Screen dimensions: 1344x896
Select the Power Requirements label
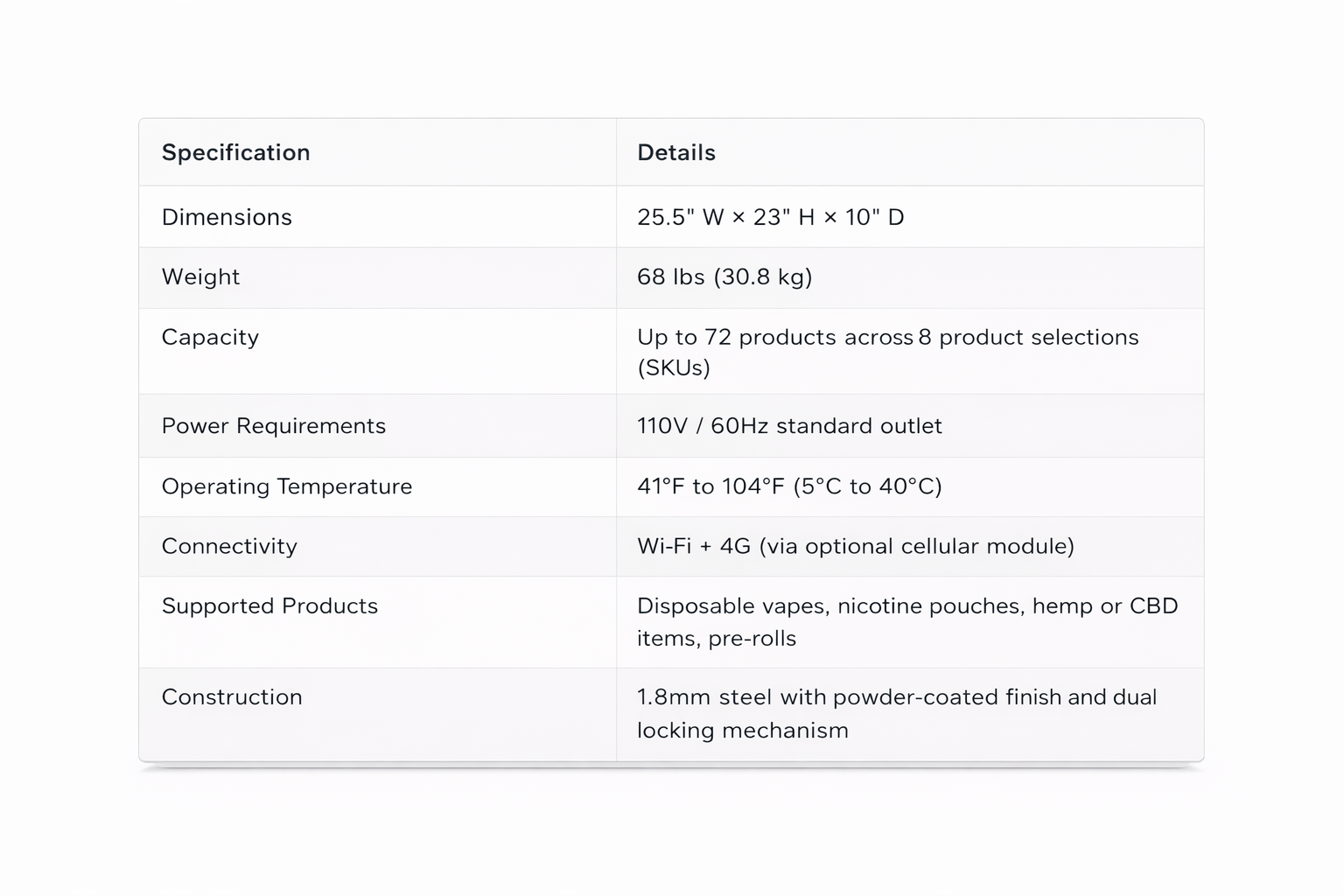[273, 425]
